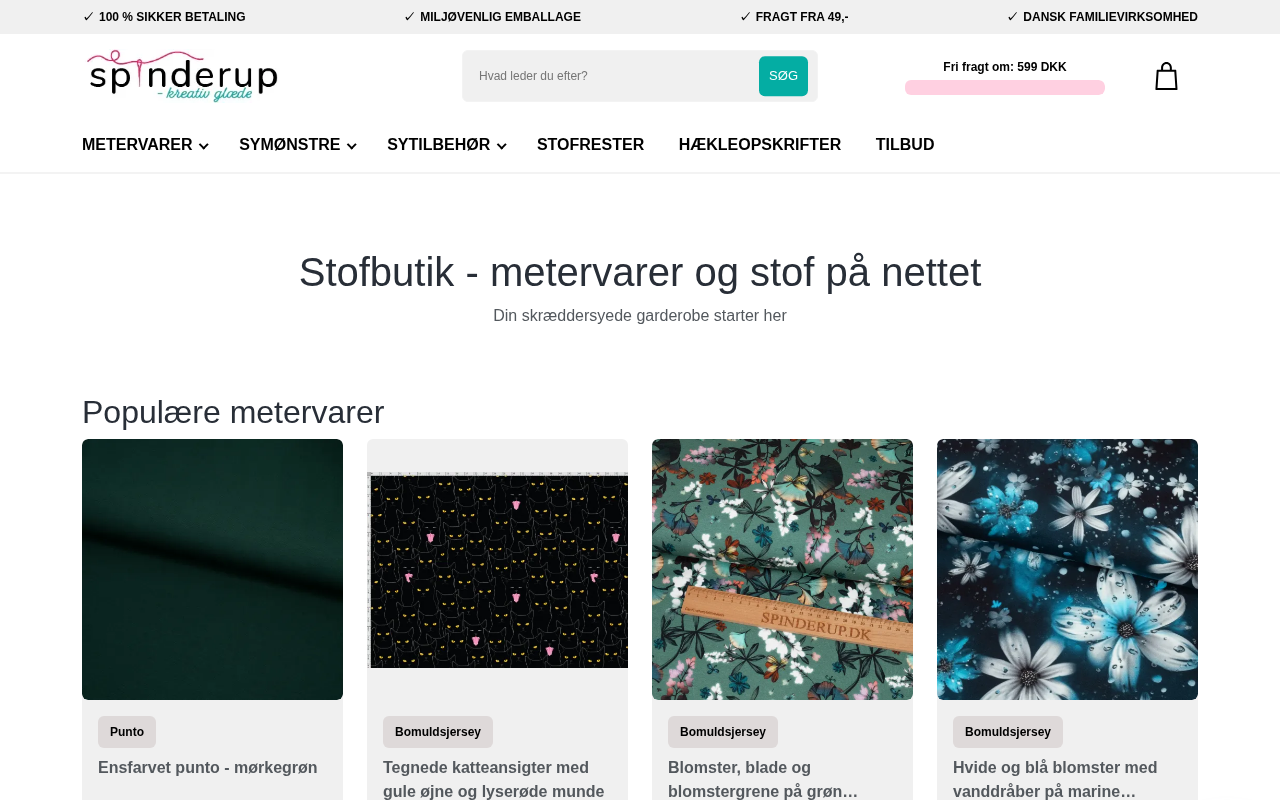Image resolution: width=1280 pixels, height=800 pixels.
Task: Click the pink free-shipping progress bar
Action: point(1005,88)
